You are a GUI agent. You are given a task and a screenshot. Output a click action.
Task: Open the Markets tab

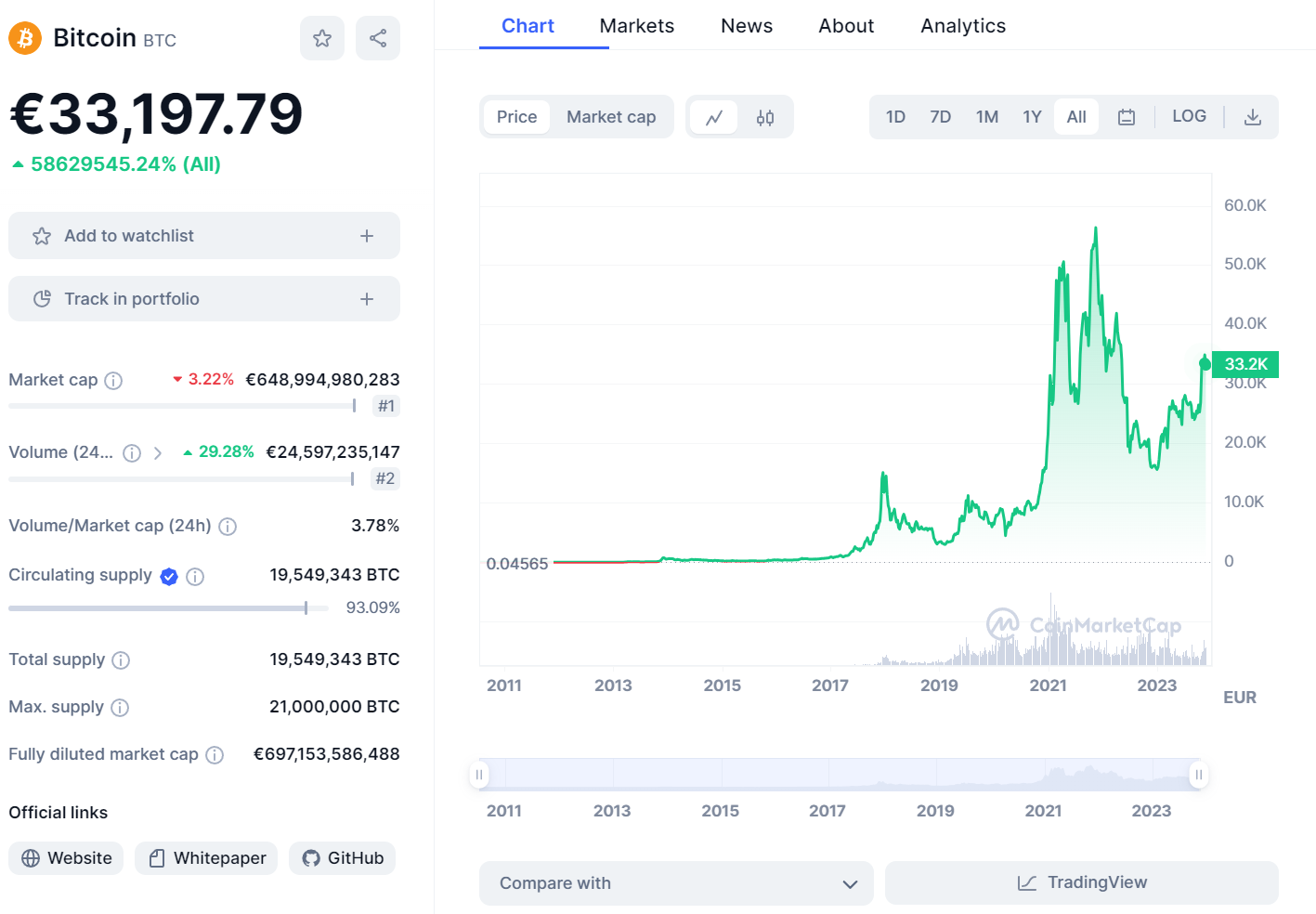coord(637,26)
